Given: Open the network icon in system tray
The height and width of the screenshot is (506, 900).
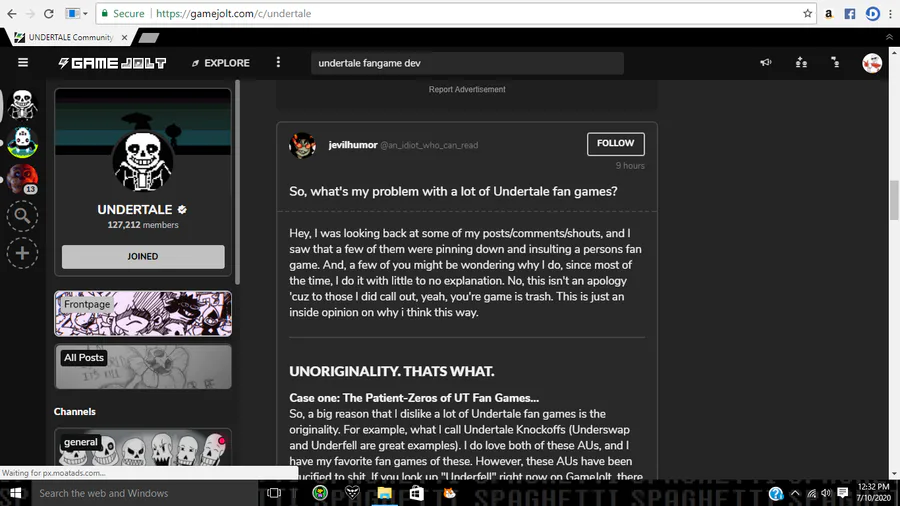Looking at the screenshot, I should 811,493.
